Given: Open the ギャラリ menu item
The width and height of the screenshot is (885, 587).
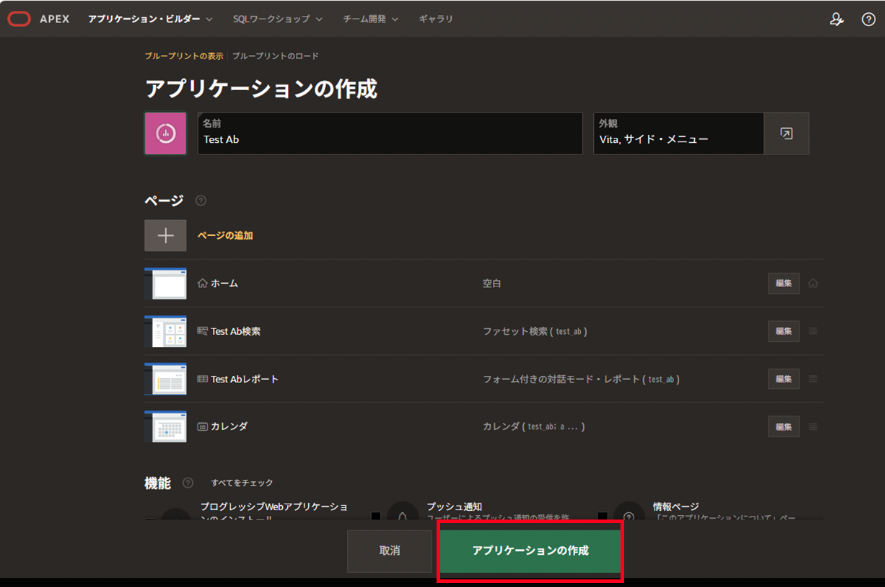Looking at the screenshot, I should [436, 19].
